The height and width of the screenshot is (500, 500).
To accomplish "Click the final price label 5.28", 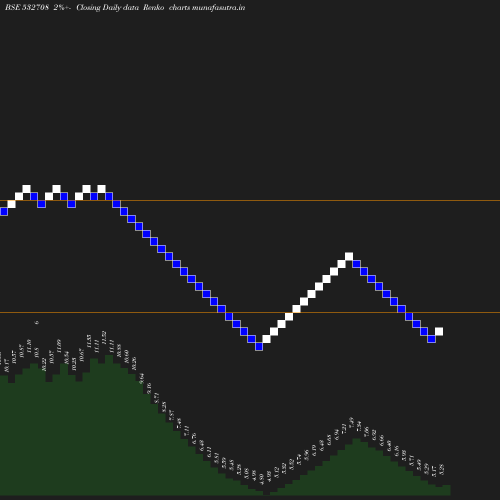I will (x=441, y=469).
